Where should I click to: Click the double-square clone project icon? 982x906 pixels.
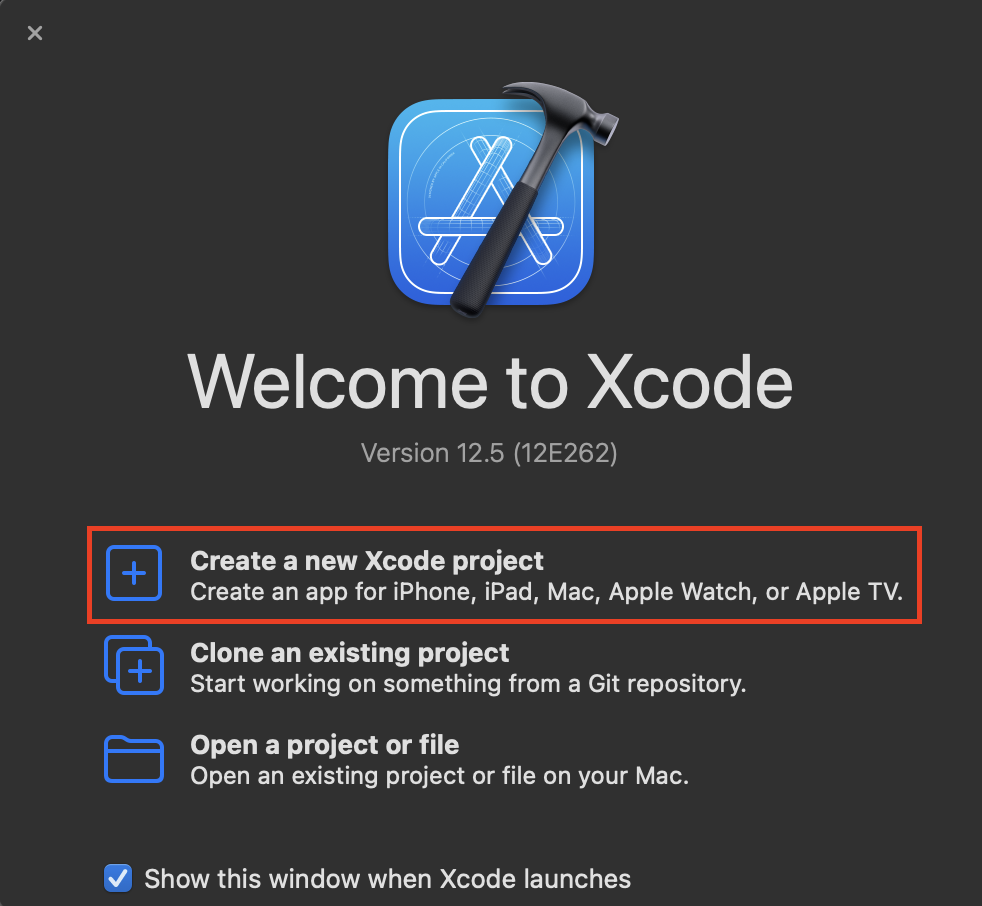[134, 665]
